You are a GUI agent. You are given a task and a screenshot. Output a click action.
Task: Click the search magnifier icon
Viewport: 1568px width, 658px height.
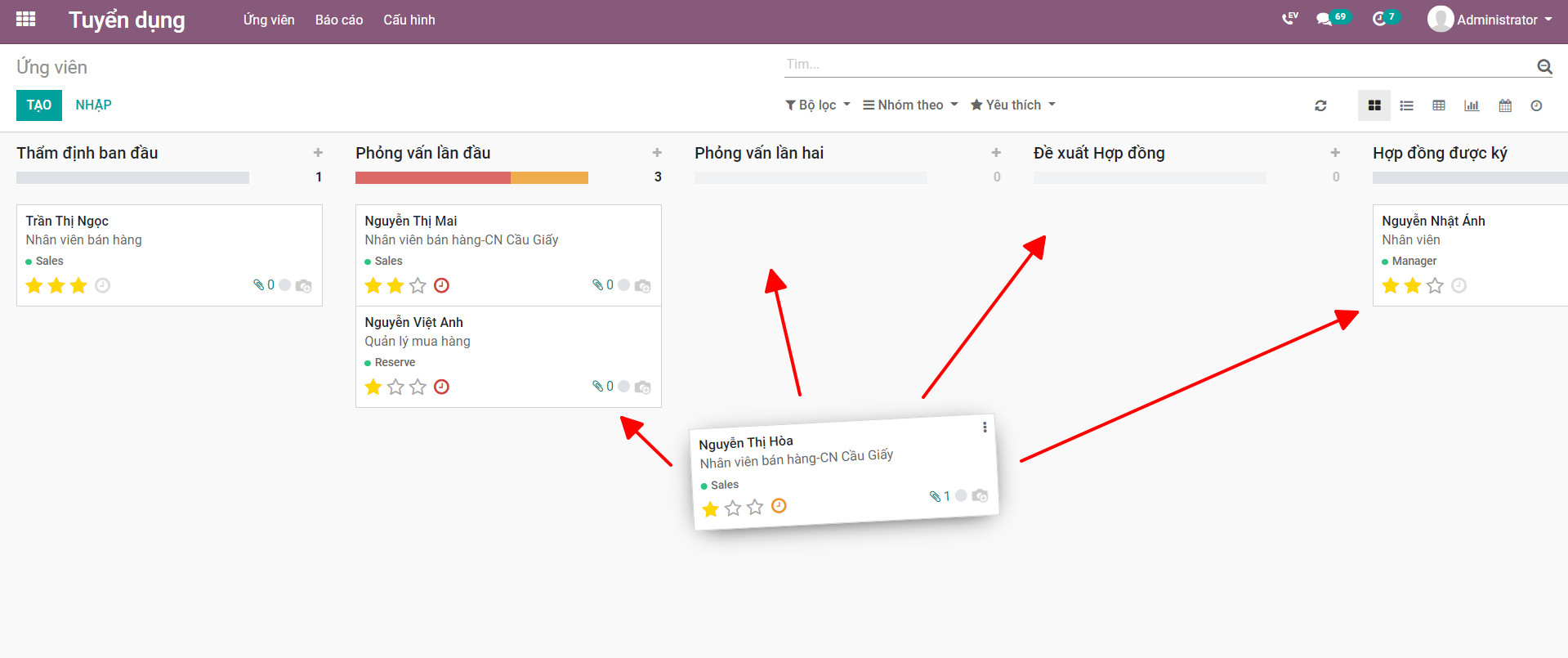coord(1544,66)
